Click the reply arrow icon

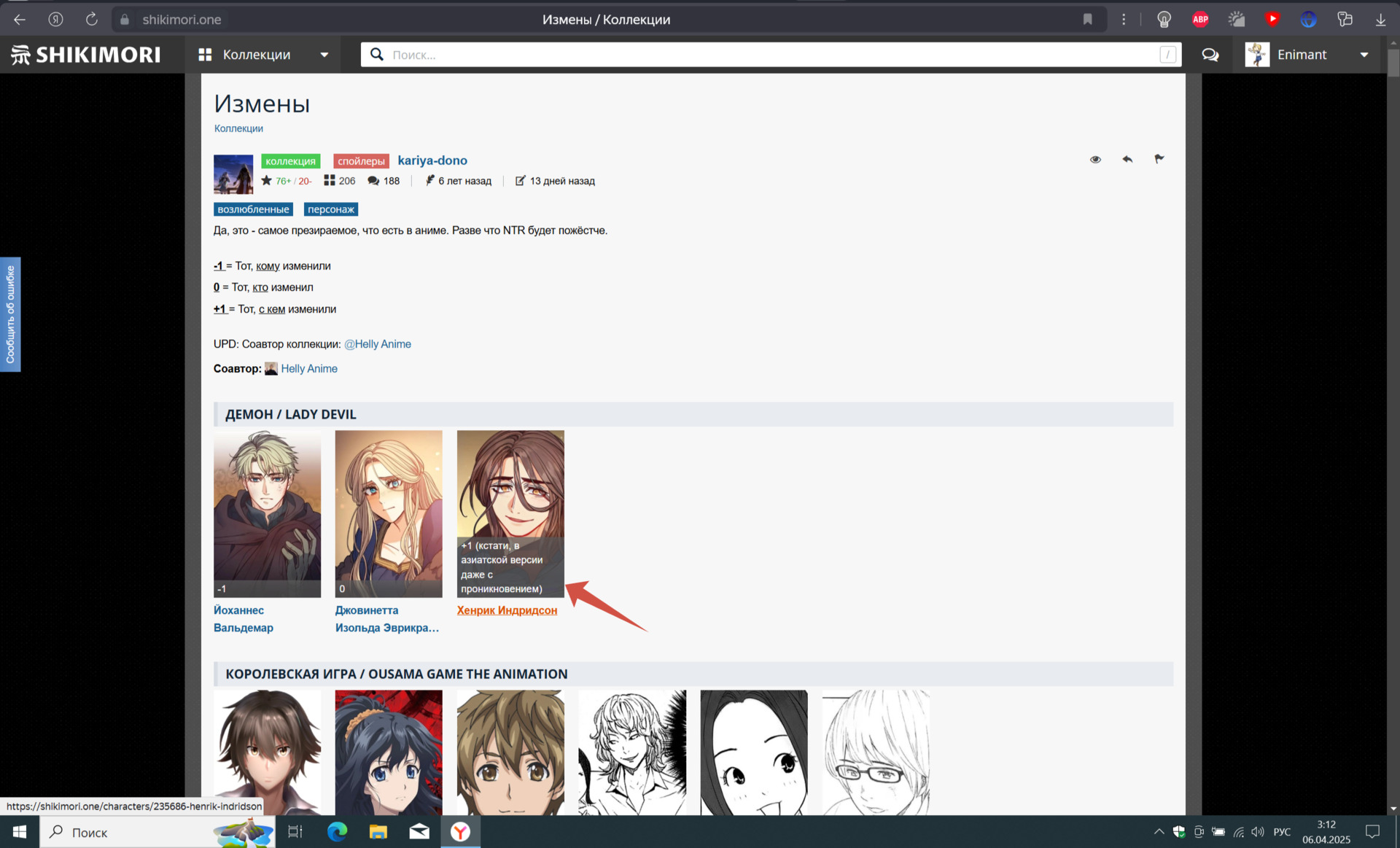(1127, 159)
